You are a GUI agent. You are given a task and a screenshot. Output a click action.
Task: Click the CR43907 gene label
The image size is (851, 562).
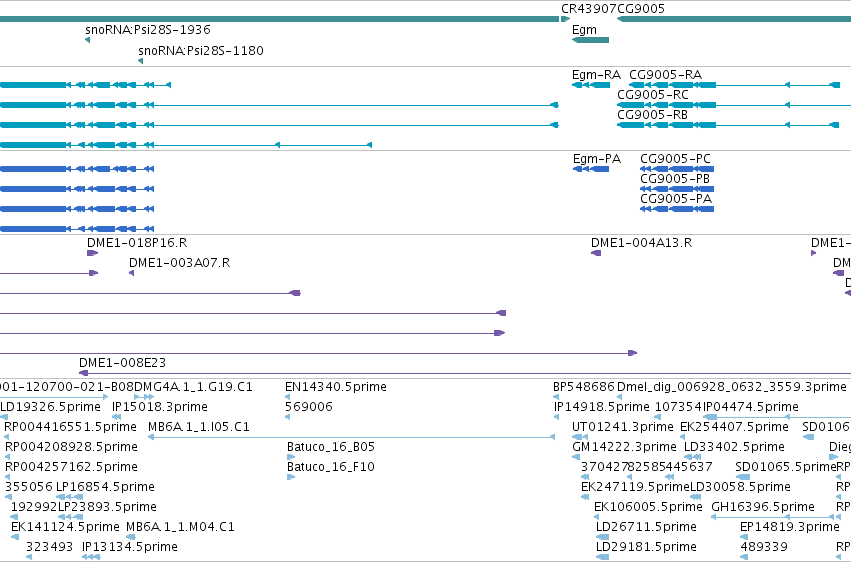(589, 9)
